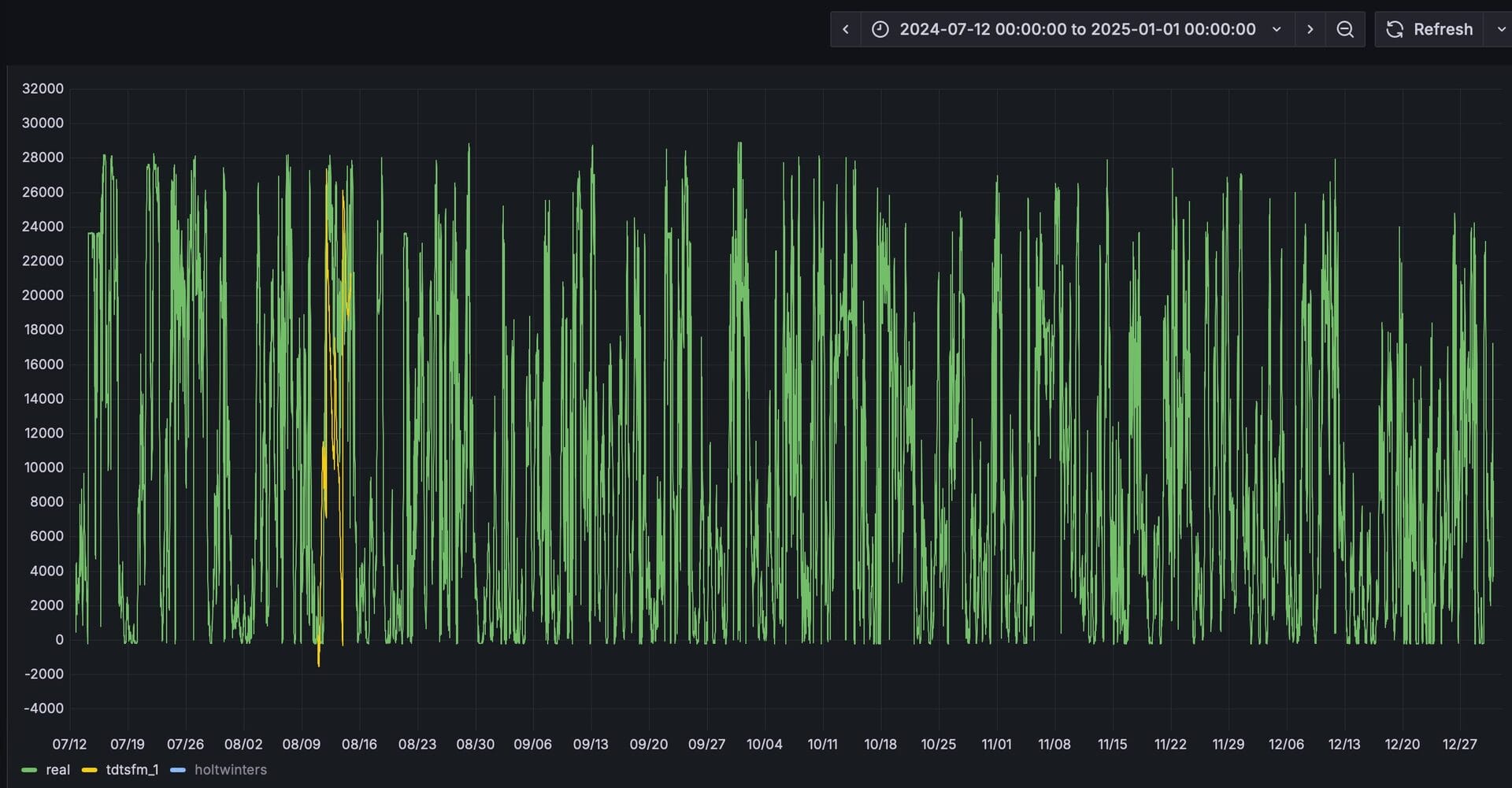Shift the time range forward
The height and width of the screenshot is (788, 1512).
pos(1310,29)
